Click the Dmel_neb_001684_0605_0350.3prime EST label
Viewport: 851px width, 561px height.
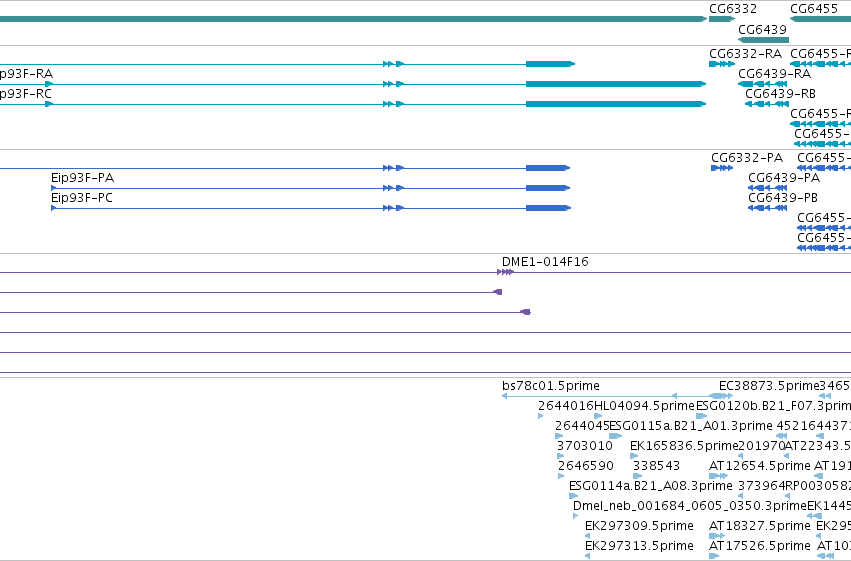[690, 506]
